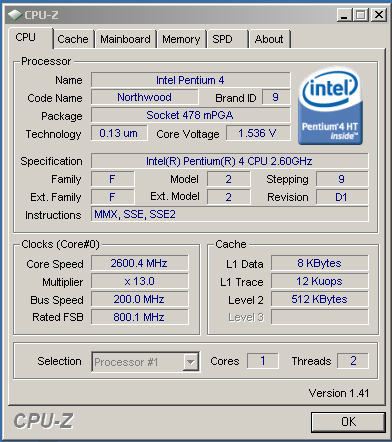Click the Family value field
The image size is (392, 442).
(x=113, y=179)
